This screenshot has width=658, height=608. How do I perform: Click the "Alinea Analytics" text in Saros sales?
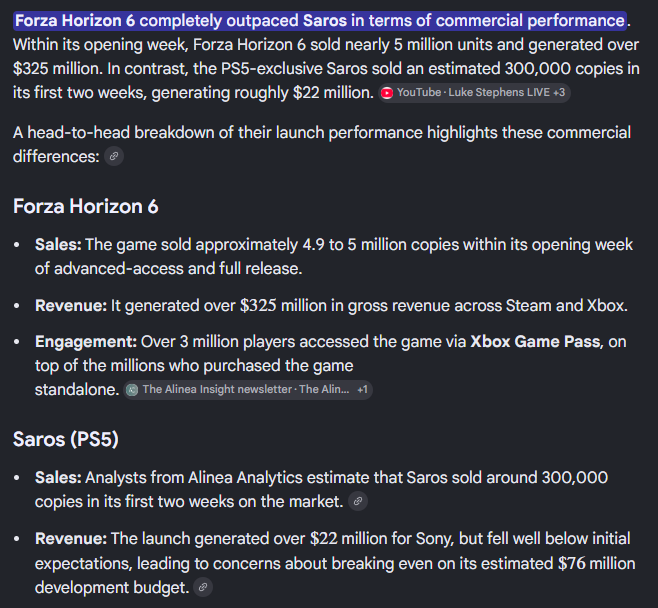[245, 478]
